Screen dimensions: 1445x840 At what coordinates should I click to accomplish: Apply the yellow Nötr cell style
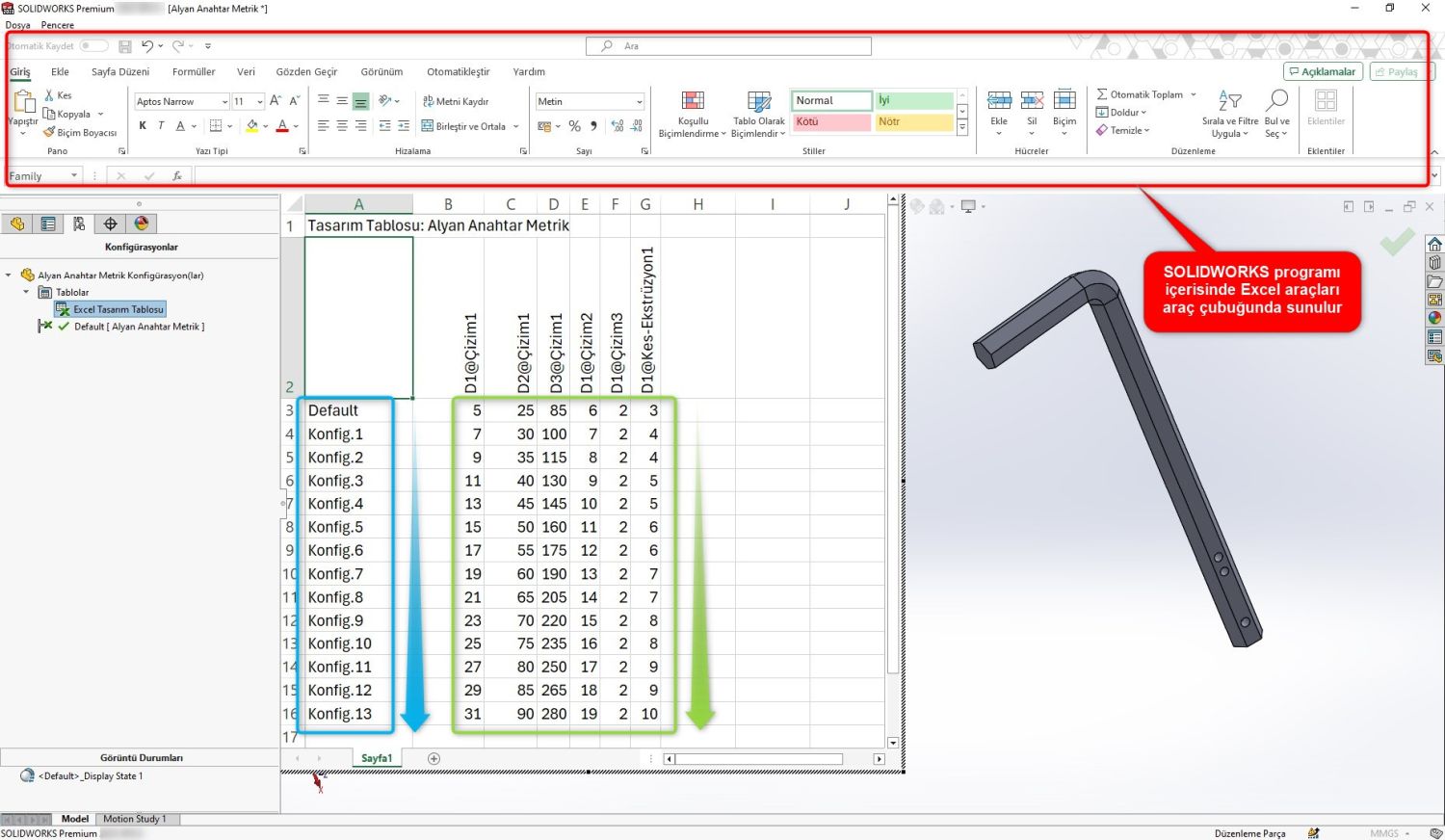913,122
